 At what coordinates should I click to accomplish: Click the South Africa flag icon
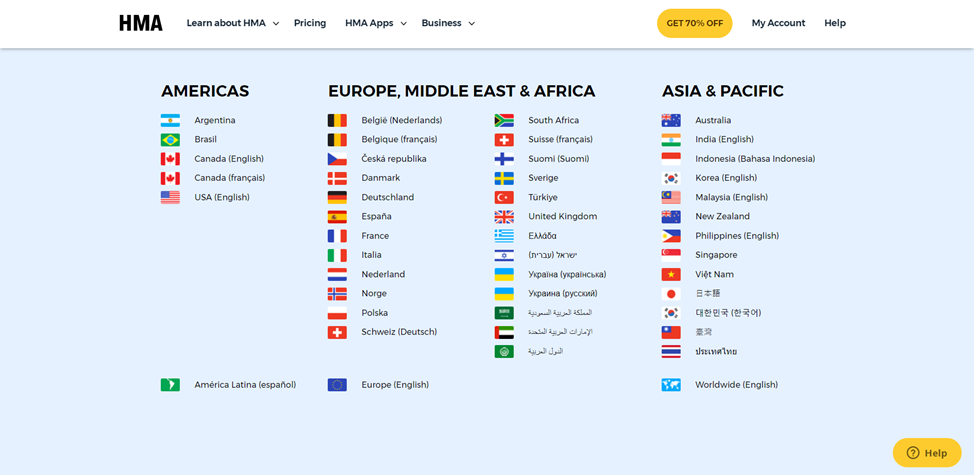pyautogui.click(x=504, y=120)
